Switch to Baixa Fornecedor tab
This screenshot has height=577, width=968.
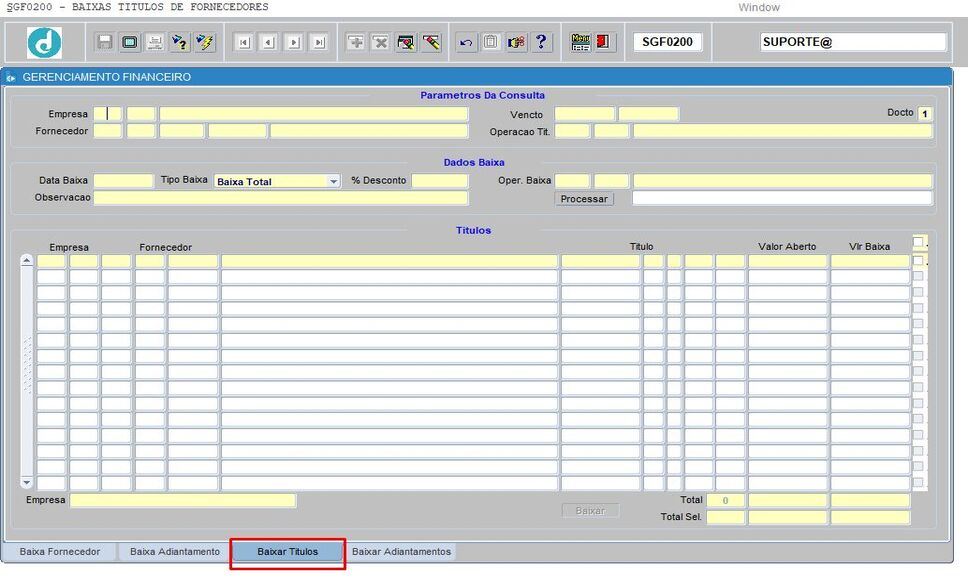(x=59, y=552)
